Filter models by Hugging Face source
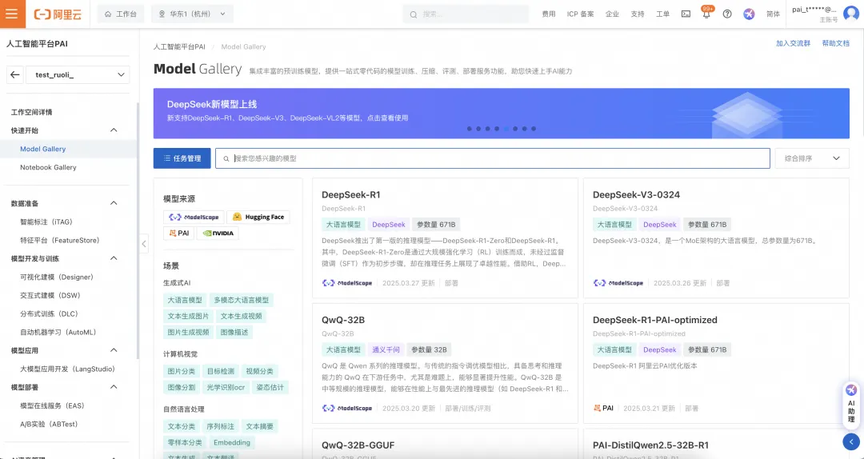 (258, 217)
